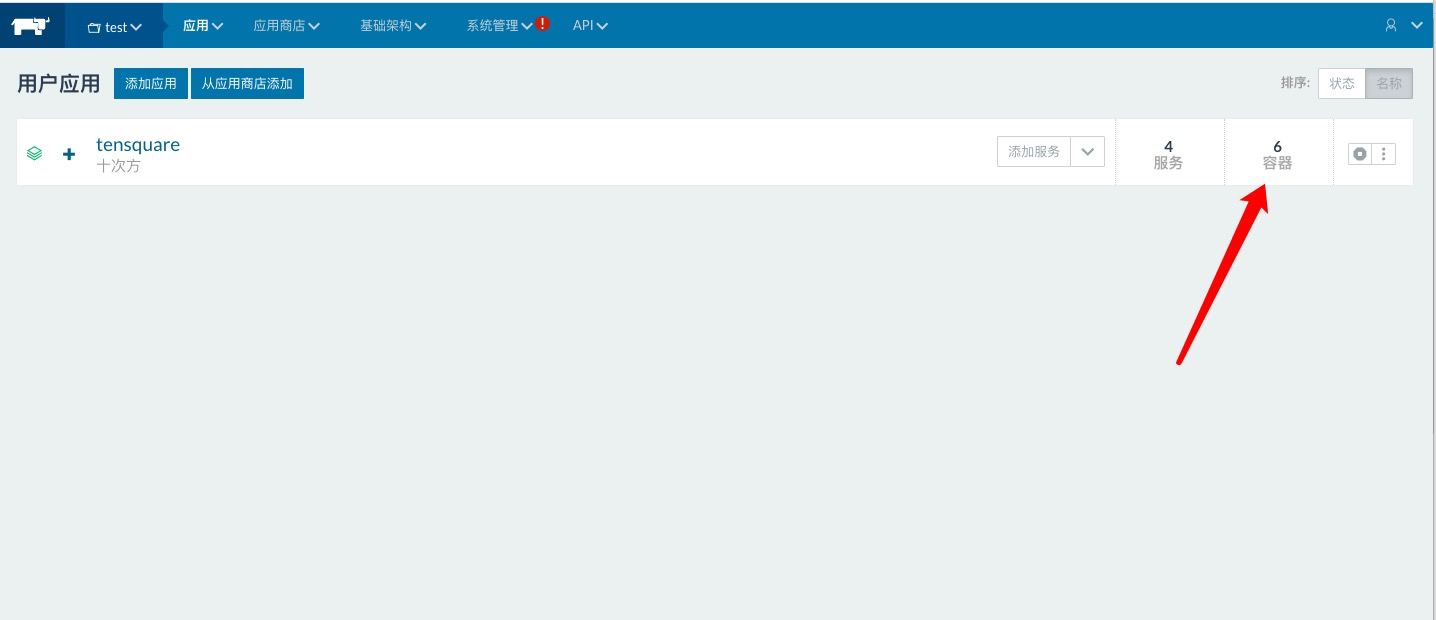
Task: Open the test environment dropdown
Action: pos(115,27)
